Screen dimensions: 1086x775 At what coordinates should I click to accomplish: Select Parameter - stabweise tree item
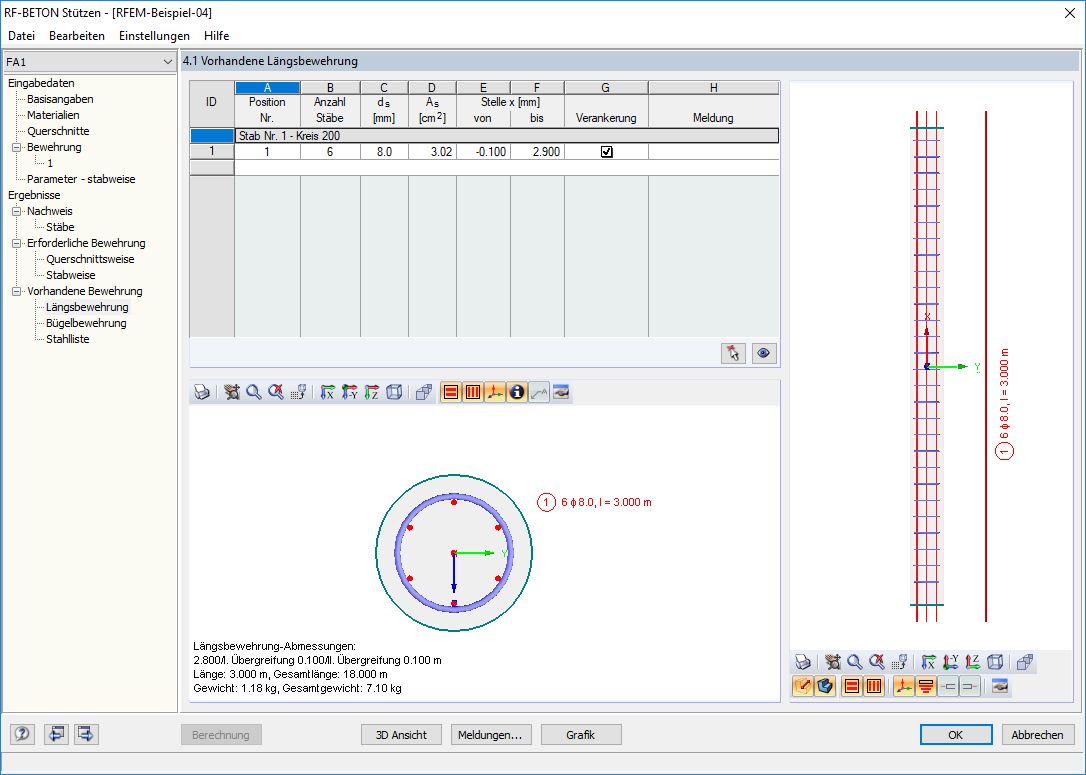(x=81, y=179)
